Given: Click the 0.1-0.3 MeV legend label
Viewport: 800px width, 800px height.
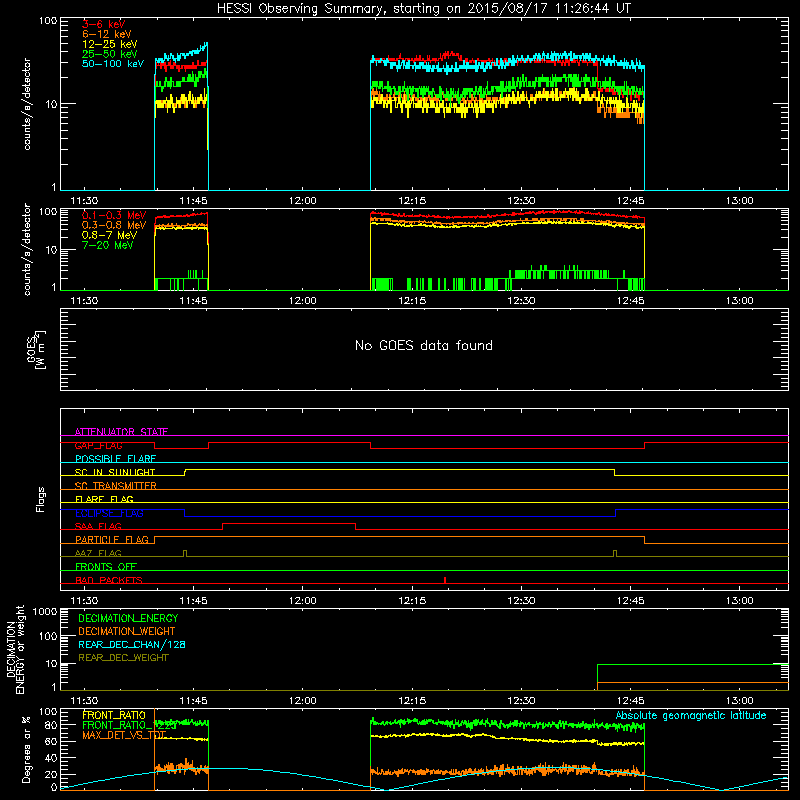Looking at the screenshot, I should coord(114,215).
